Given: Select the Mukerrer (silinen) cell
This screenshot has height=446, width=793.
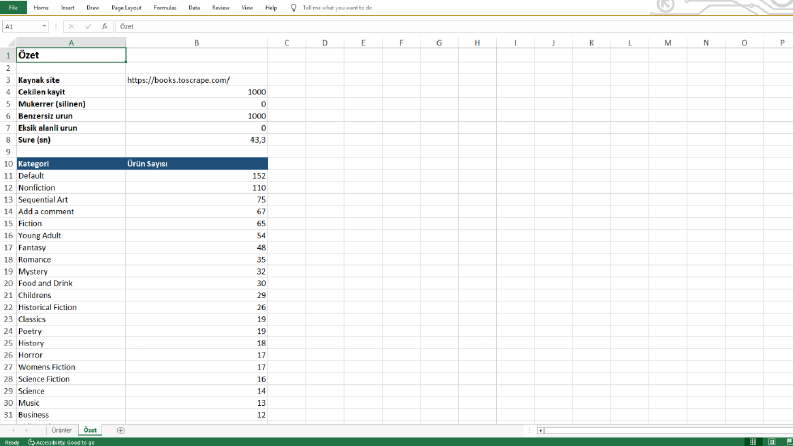Looking at the screenshot, I should pos(71,104).
